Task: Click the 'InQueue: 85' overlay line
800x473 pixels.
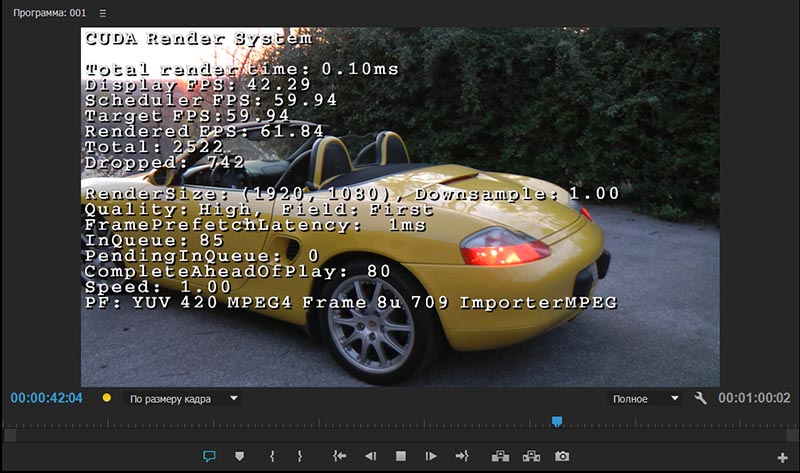Action: tap(154, 240)
